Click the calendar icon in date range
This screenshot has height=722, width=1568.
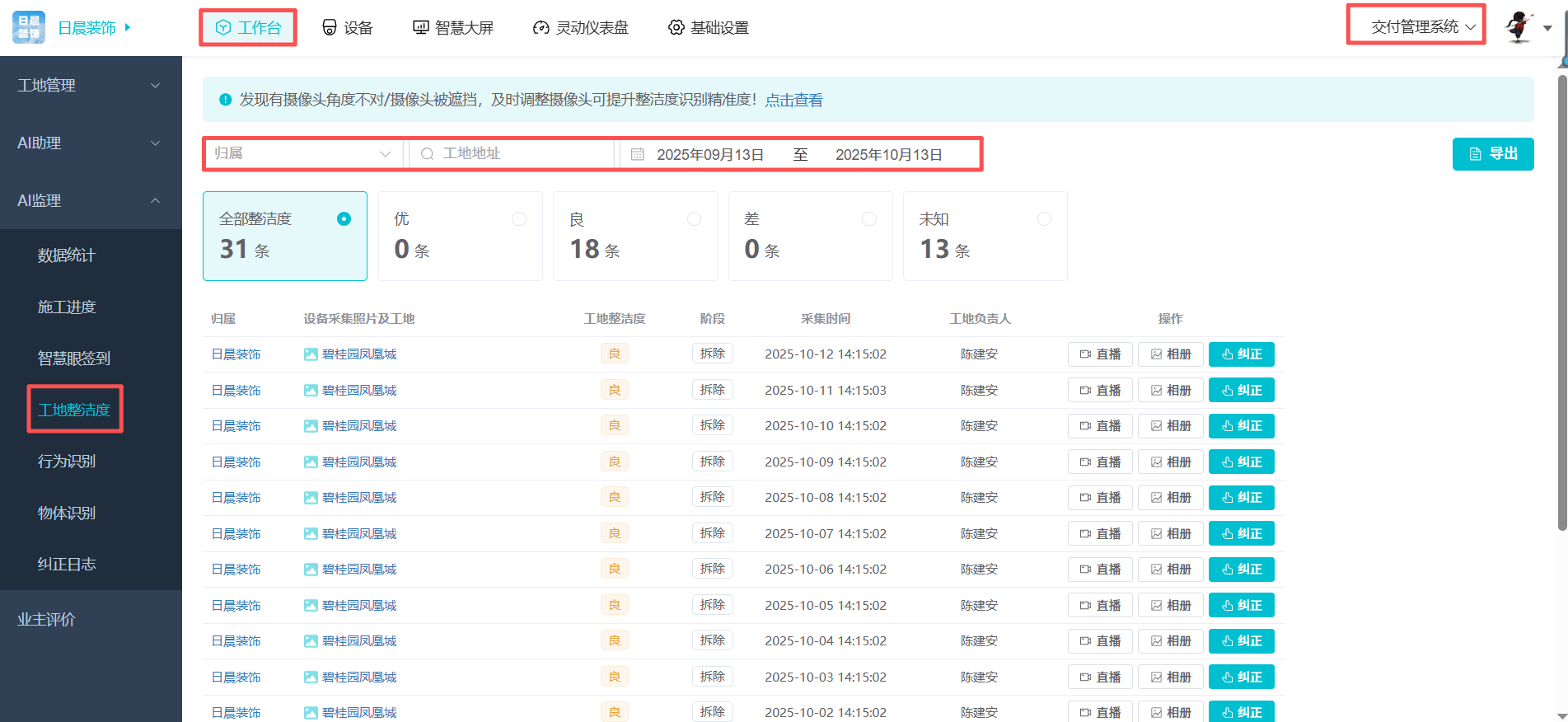coord(637,154)
